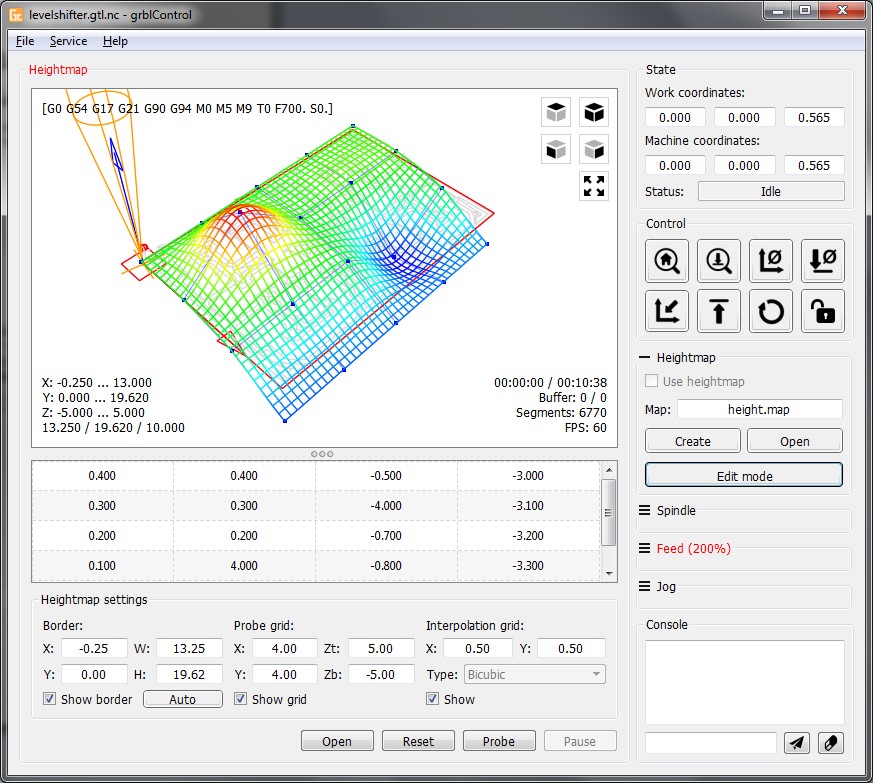Click the heightmap Map filename field
873x783 pixels.
[x=759, y=409]
